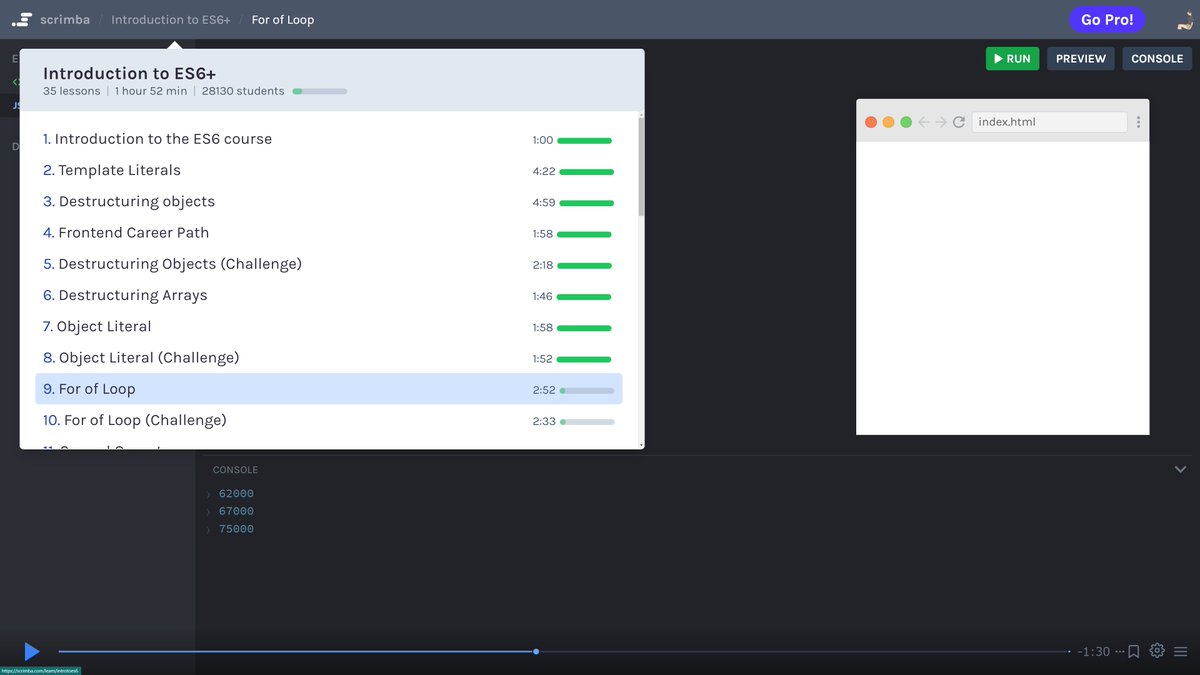Screen dimensions: 1200x675
Task: Open the preview browser's kebab menu
Action: tap(1138, 121)
